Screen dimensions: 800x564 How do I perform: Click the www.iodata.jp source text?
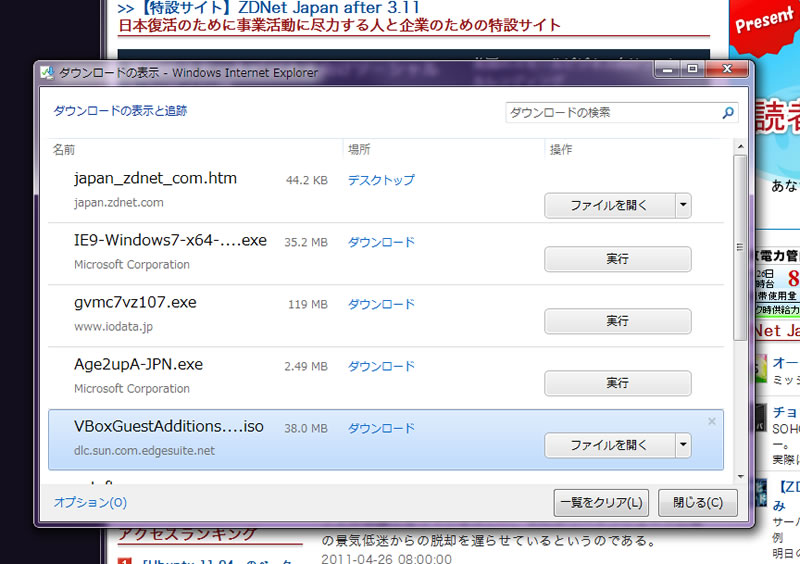pyautogui.click(x=113, y=327)
